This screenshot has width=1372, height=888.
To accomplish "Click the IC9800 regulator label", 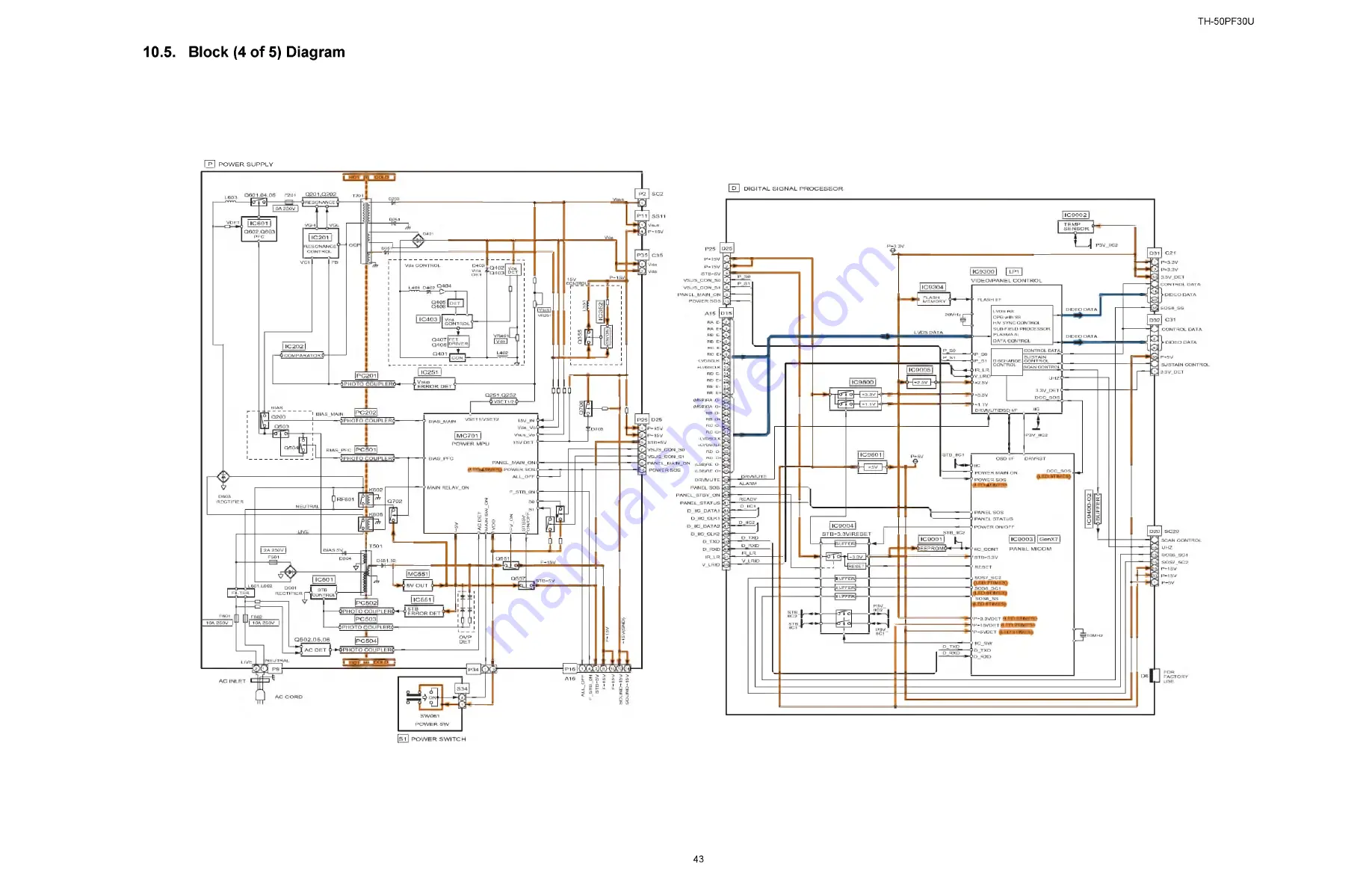I will coord(862,382).
